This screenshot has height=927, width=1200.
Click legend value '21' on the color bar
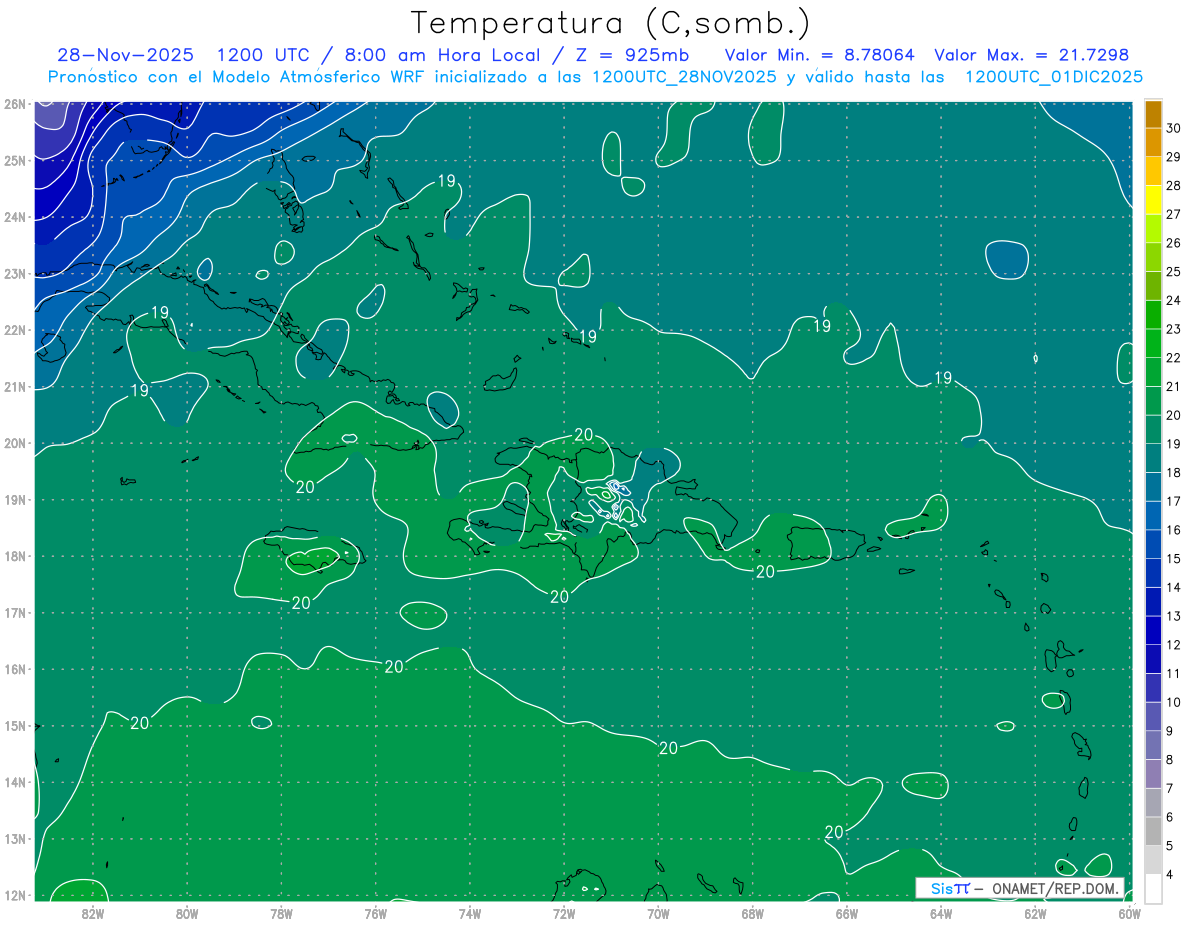(x=1173, y=386)
